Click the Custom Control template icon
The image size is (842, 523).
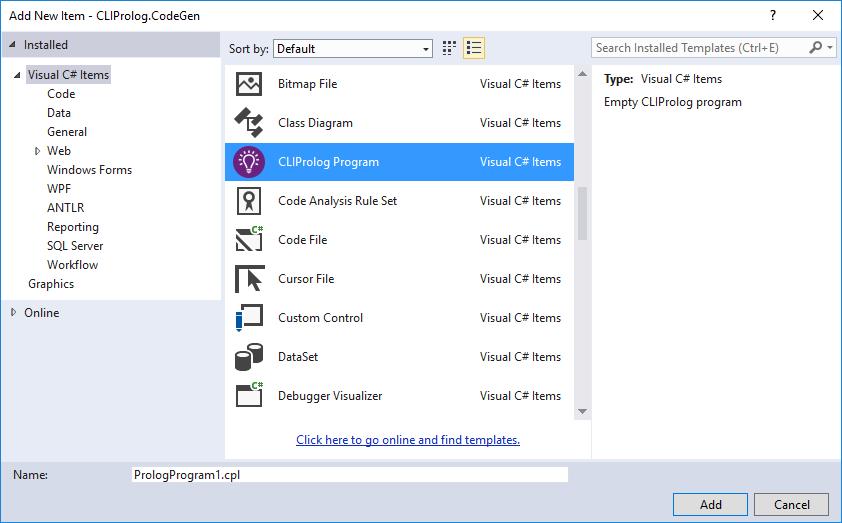(x=249, y=317)
